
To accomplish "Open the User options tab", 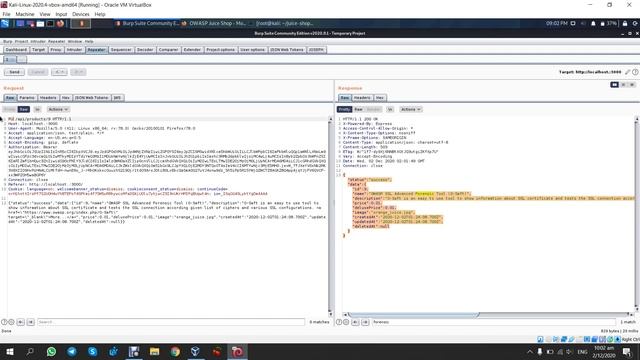I will click(253, 50).
